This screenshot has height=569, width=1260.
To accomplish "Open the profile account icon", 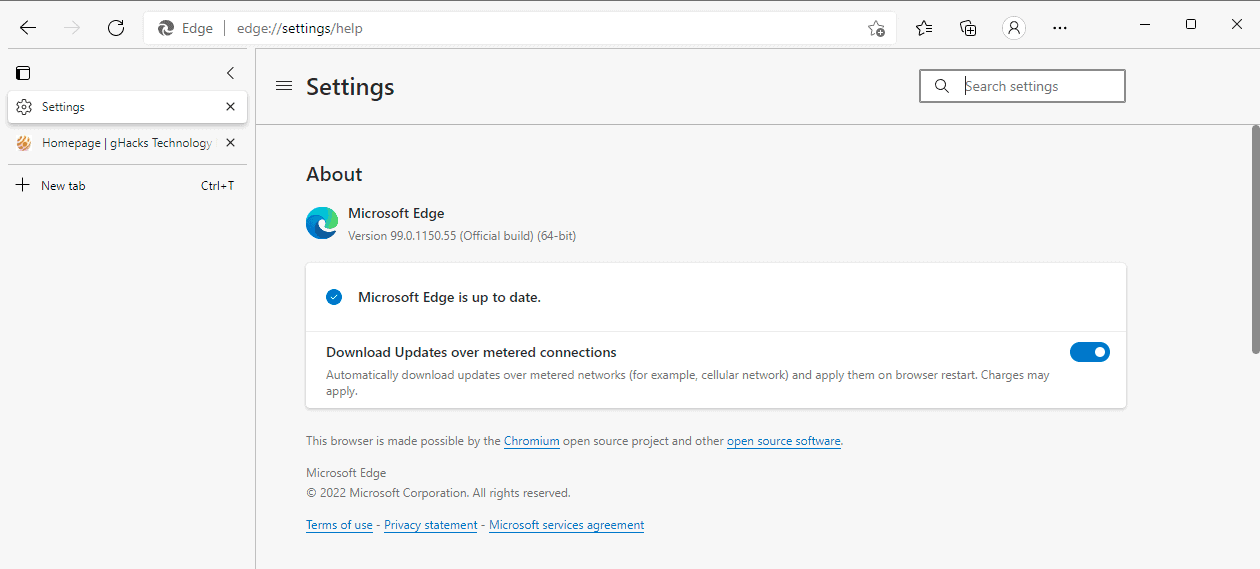I will (x=1014, y=28).
